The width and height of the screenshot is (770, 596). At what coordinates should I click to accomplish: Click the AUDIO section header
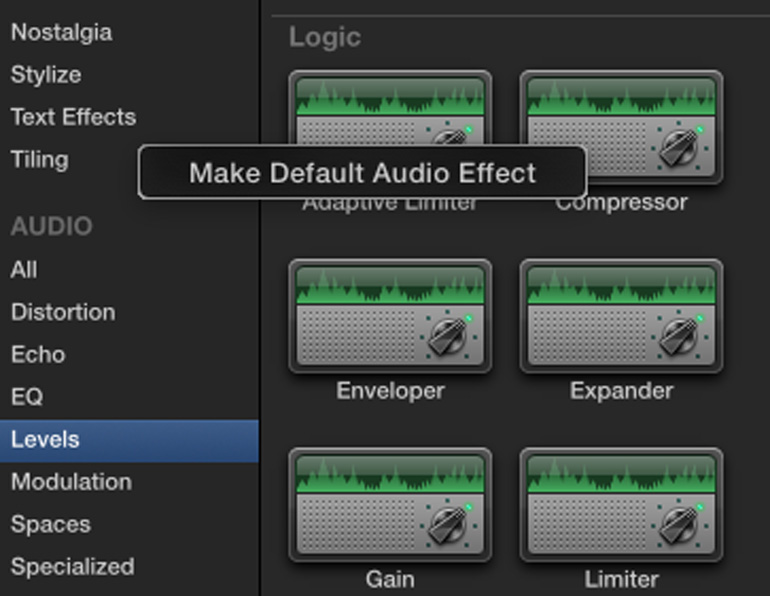(x=52, y=226)
